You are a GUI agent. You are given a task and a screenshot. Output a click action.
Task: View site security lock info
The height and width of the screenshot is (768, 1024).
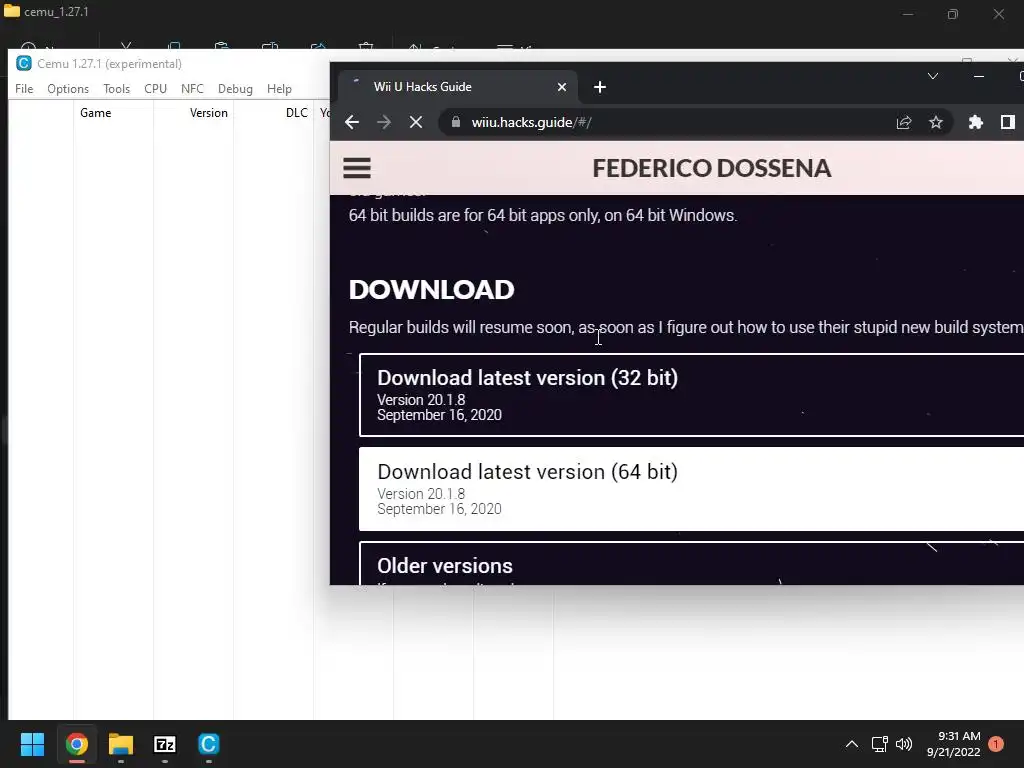tap(456, 122)
